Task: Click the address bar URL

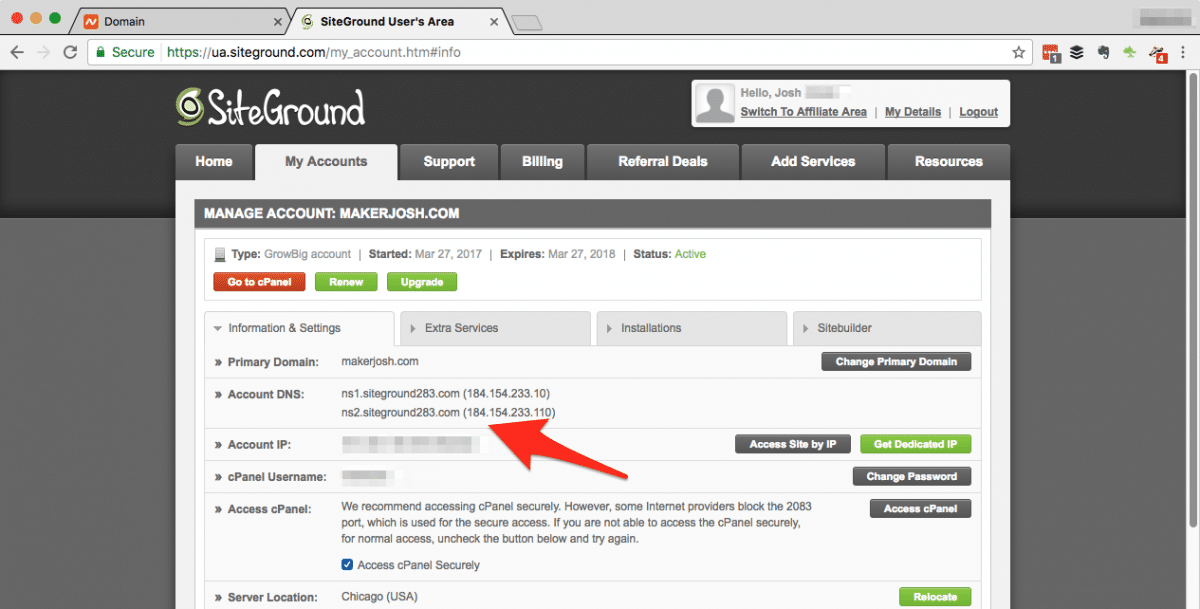Action: pos(313,52)
